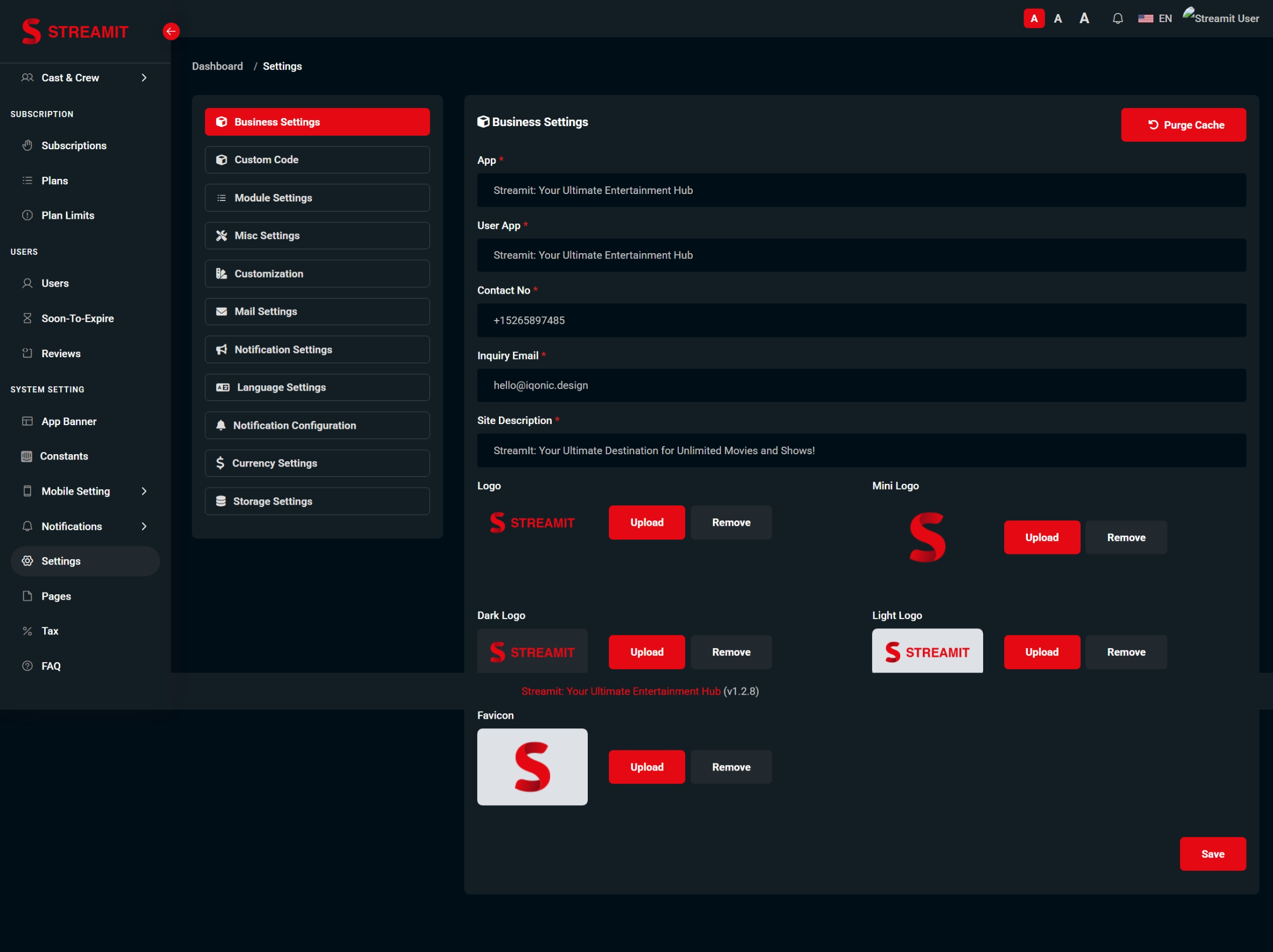Click the Soon-To-Expire hourglass icon

coord(27,318)
